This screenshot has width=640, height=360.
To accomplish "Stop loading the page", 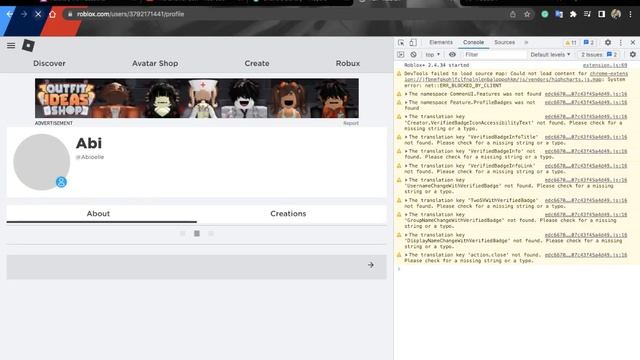I will click(38, 14).
